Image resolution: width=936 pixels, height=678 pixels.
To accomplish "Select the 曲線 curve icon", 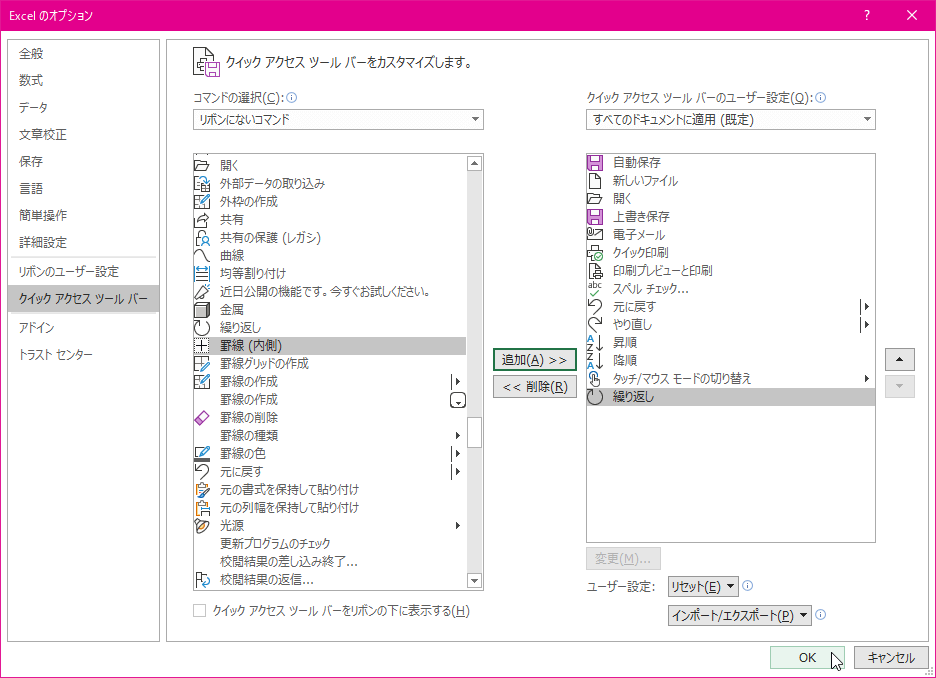I will (x=202, y=255).
